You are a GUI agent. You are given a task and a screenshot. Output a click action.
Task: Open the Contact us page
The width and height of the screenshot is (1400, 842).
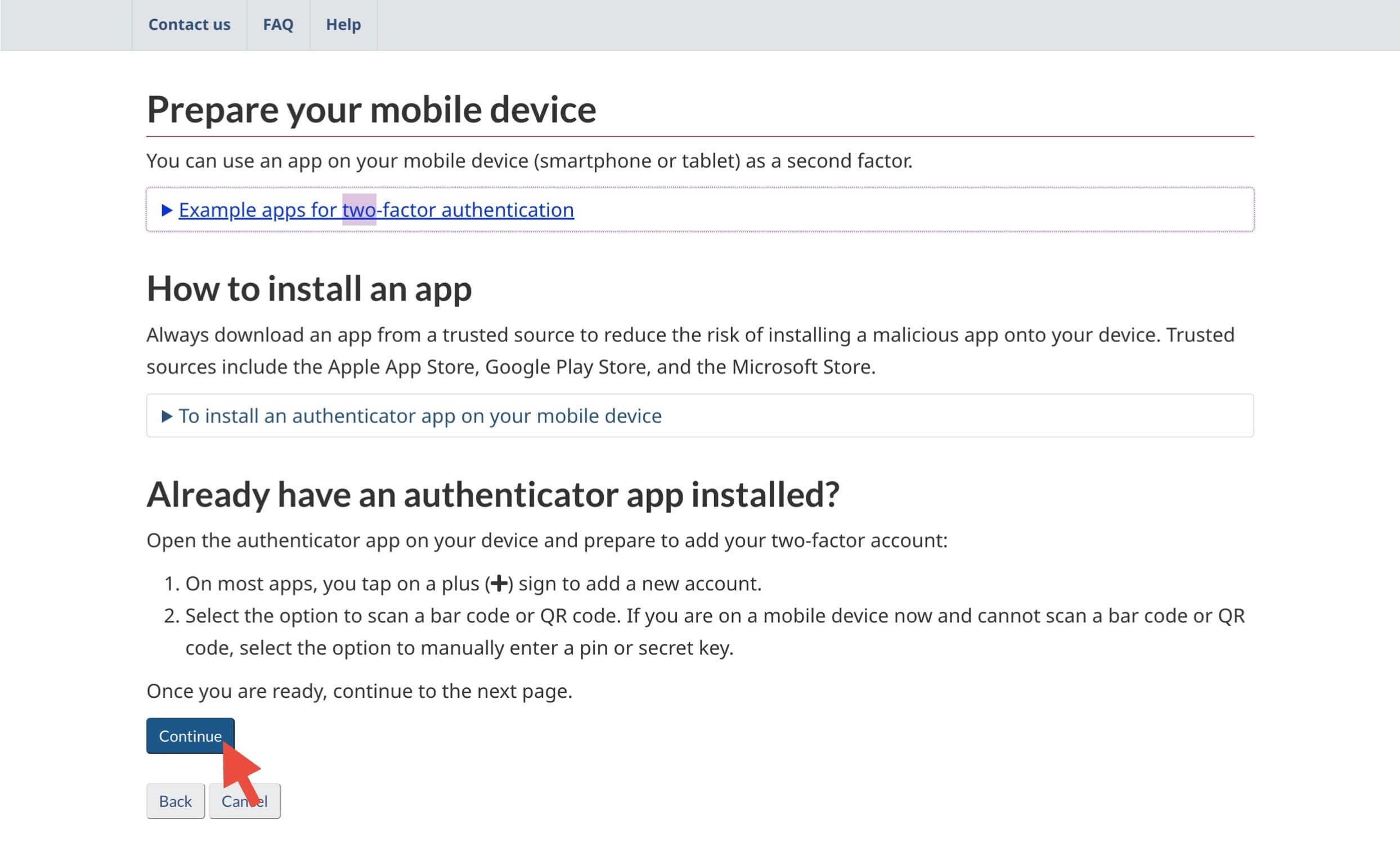189,24
